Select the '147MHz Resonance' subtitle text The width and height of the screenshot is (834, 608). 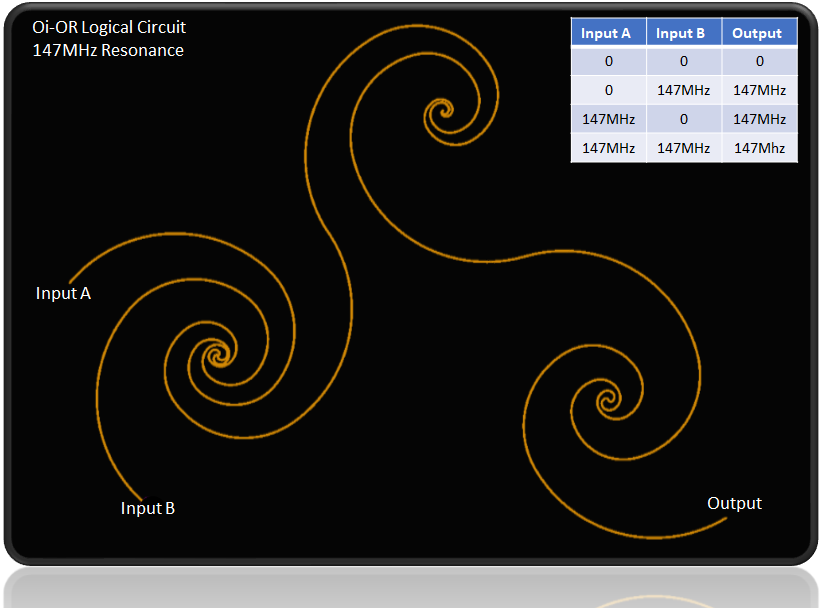108,50
